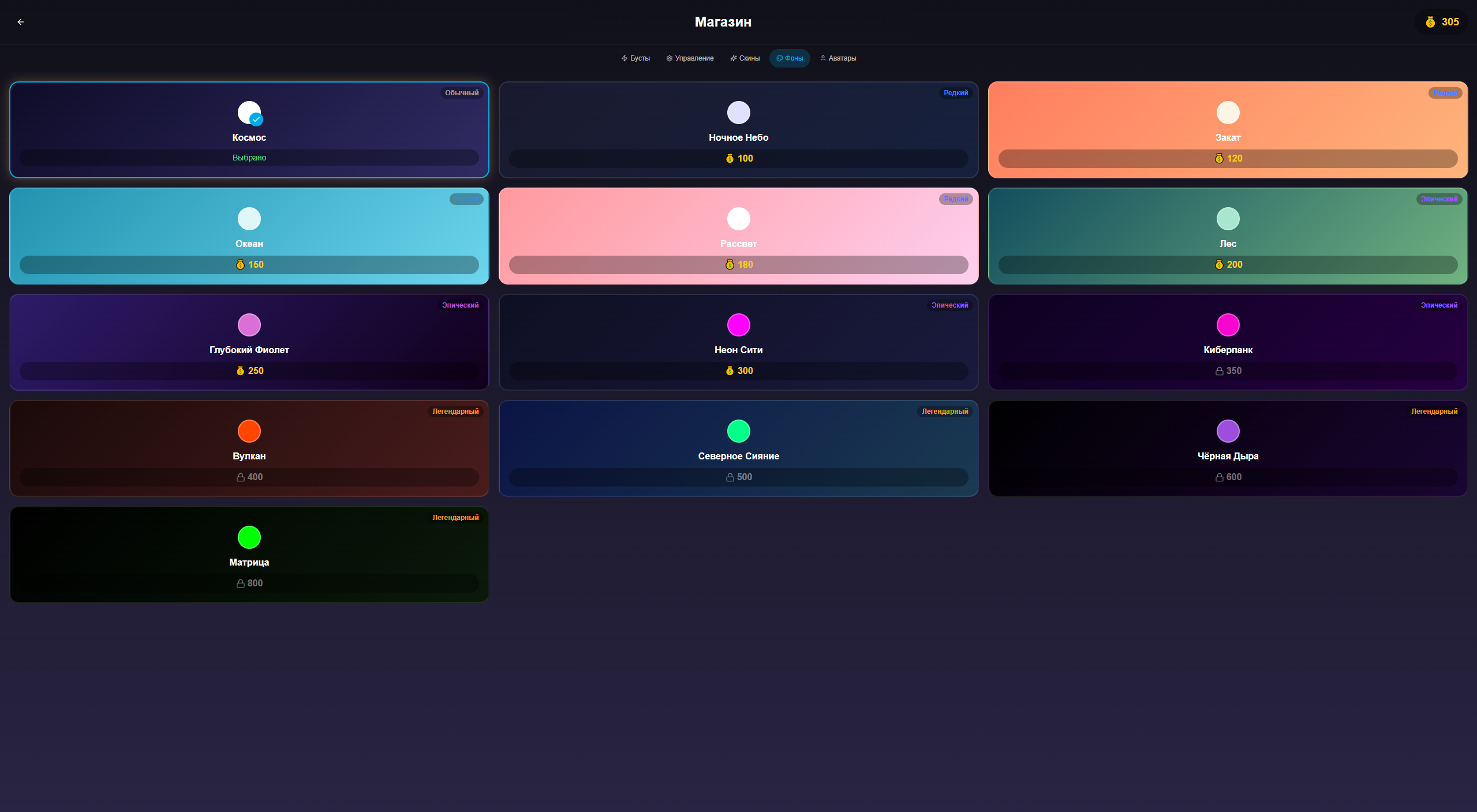The width and height of the screenshot is (1477, 812).
Task: Go to the Скины tab
Action: pos(745,58)
